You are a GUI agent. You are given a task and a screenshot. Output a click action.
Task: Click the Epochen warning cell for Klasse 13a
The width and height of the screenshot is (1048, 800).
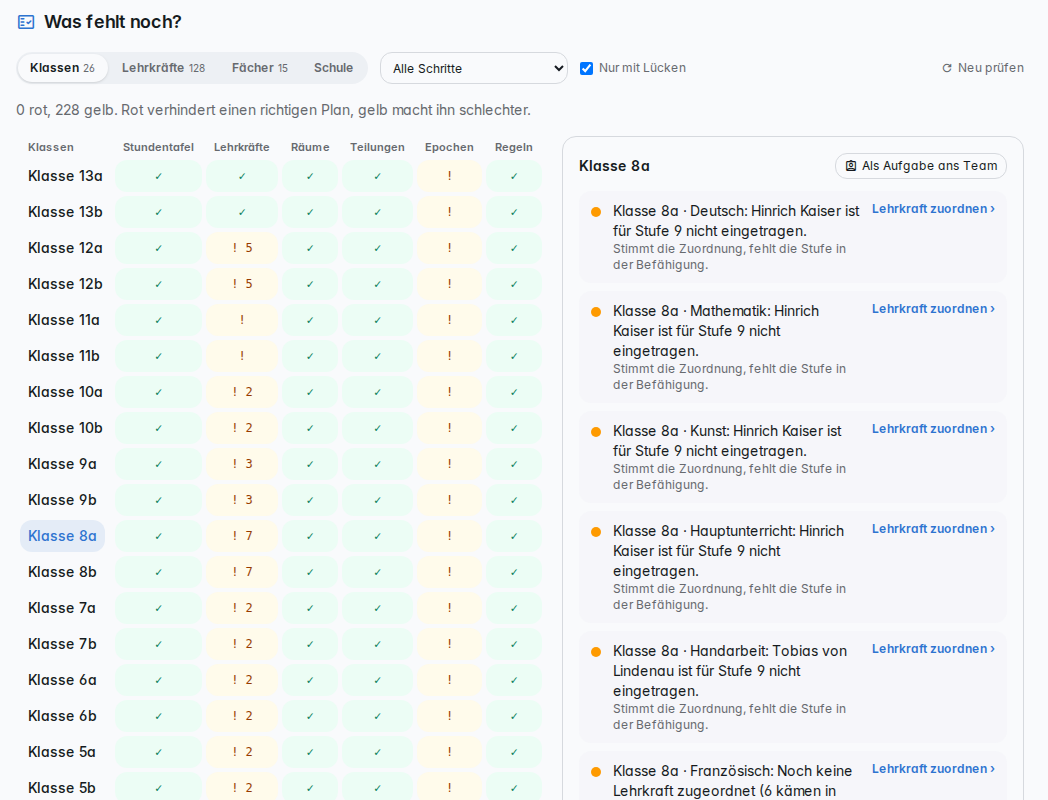tap(449, 176)
